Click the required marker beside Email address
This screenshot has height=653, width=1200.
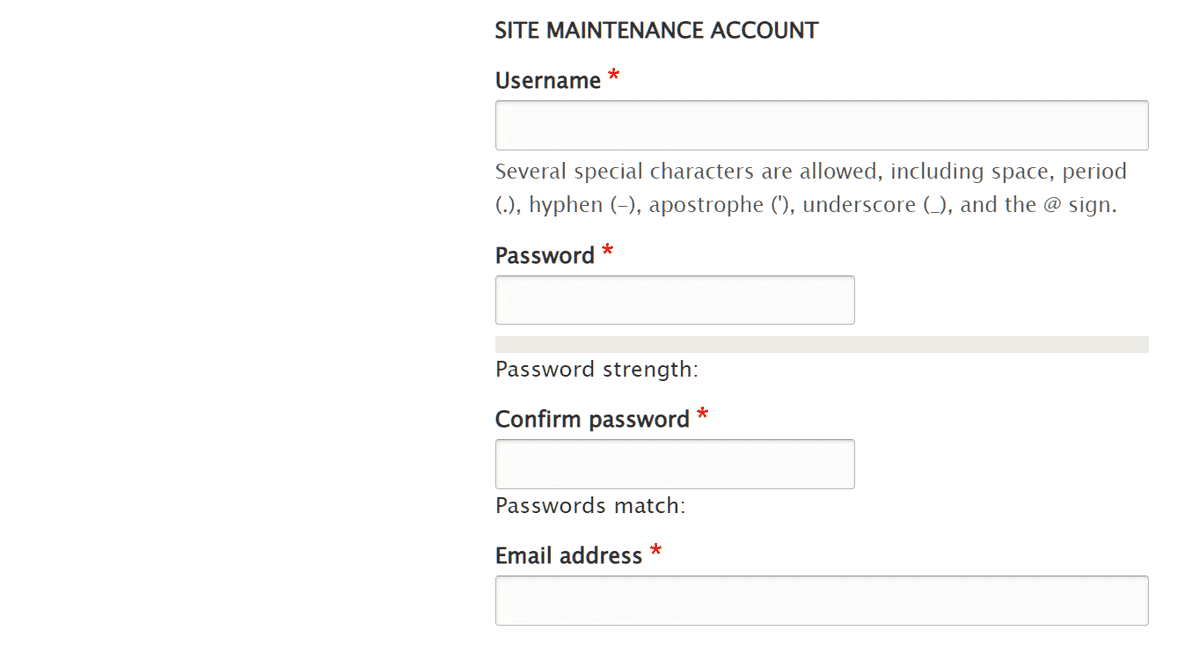click(x=656, y=552)
